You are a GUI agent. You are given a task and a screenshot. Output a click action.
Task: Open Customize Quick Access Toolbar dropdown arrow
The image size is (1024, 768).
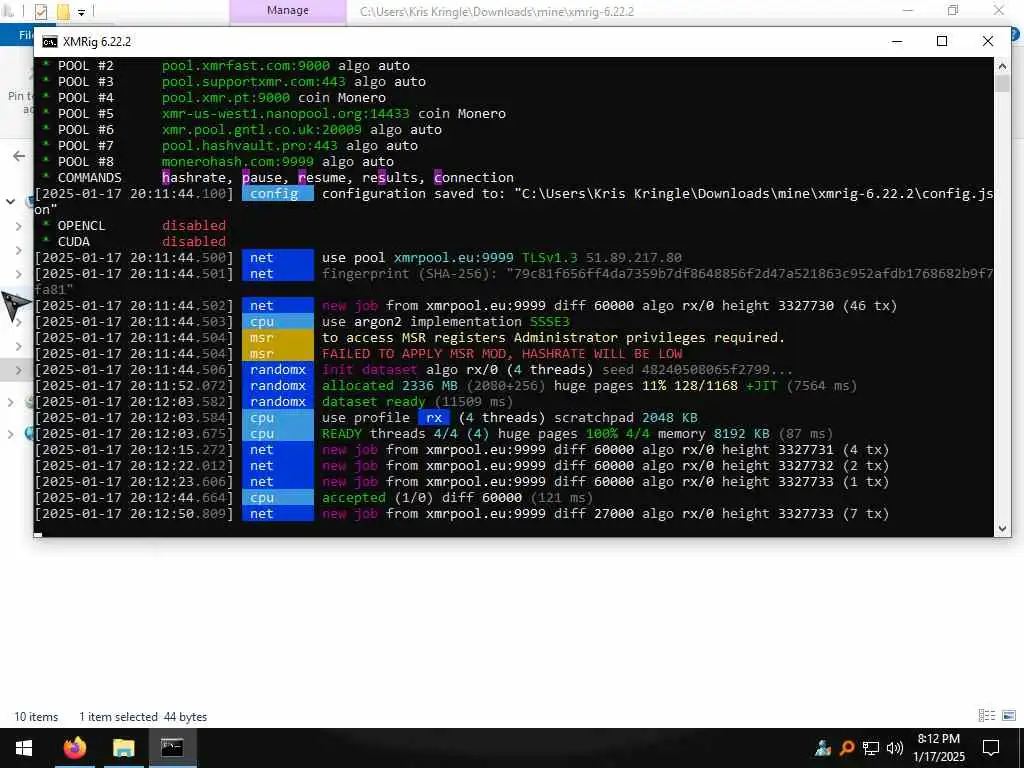(82, 12)
